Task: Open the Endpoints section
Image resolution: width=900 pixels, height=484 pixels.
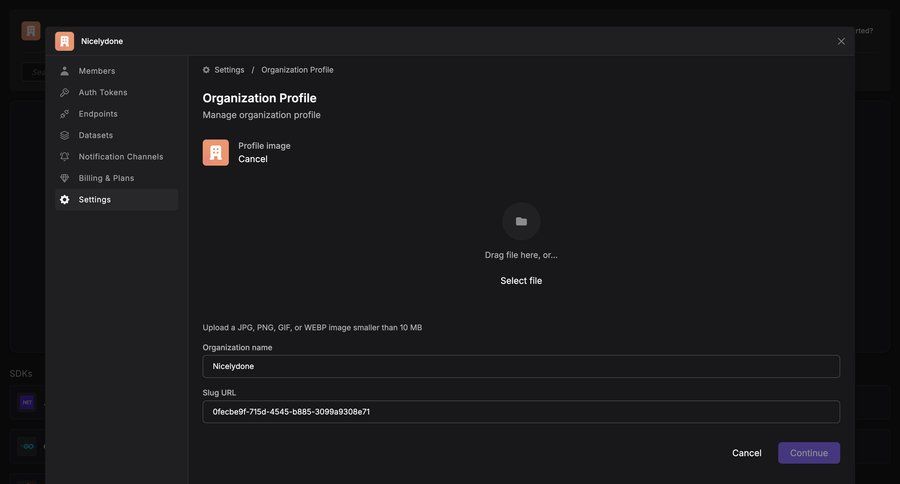Action: point(117,114)
